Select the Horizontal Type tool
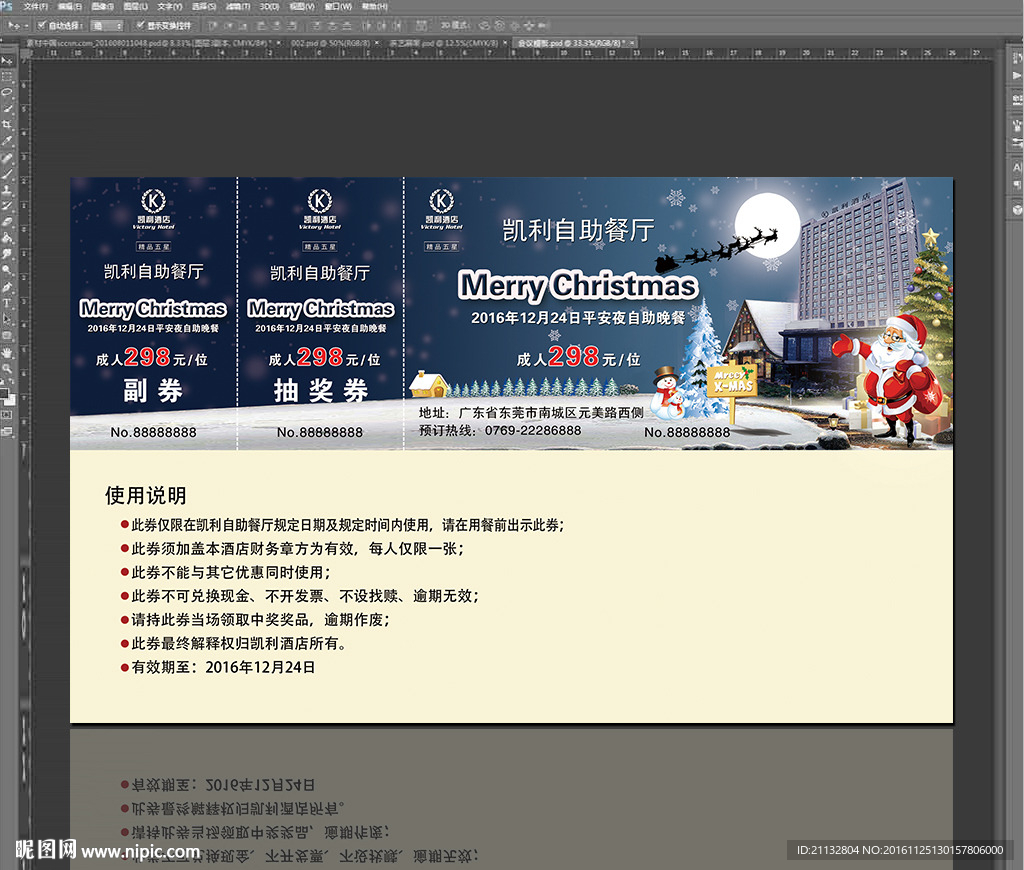Image resolution: width=1024 pixels, height=870 pixels. pyautogui.click(x=7, y=303)
